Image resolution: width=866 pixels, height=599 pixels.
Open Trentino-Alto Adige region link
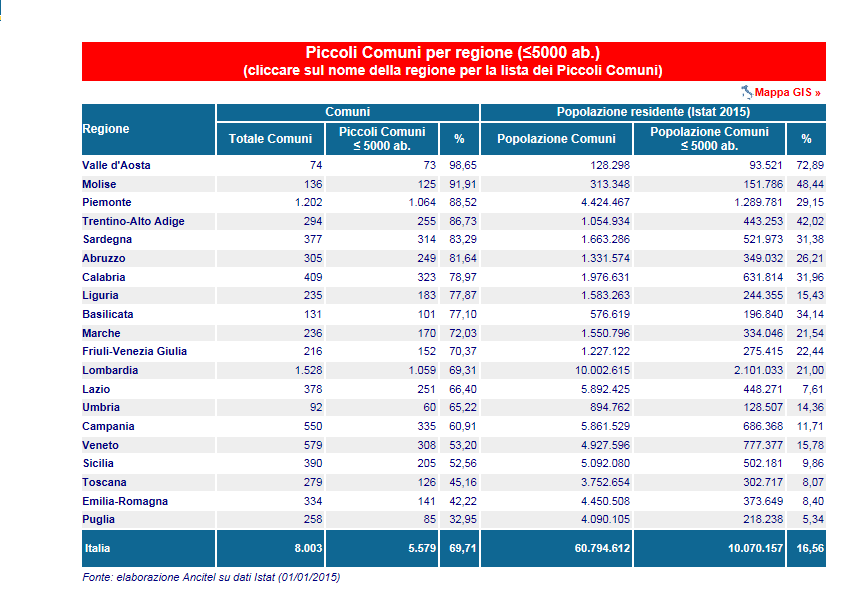click(x=133, y=221)
